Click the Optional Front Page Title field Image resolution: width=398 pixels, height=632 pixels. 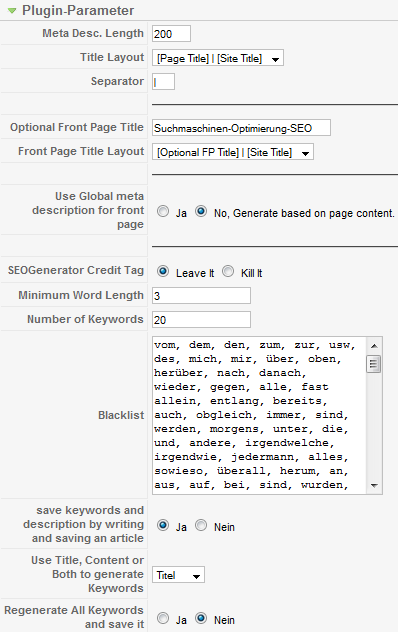pyautogui.click(x=241, y=128)
